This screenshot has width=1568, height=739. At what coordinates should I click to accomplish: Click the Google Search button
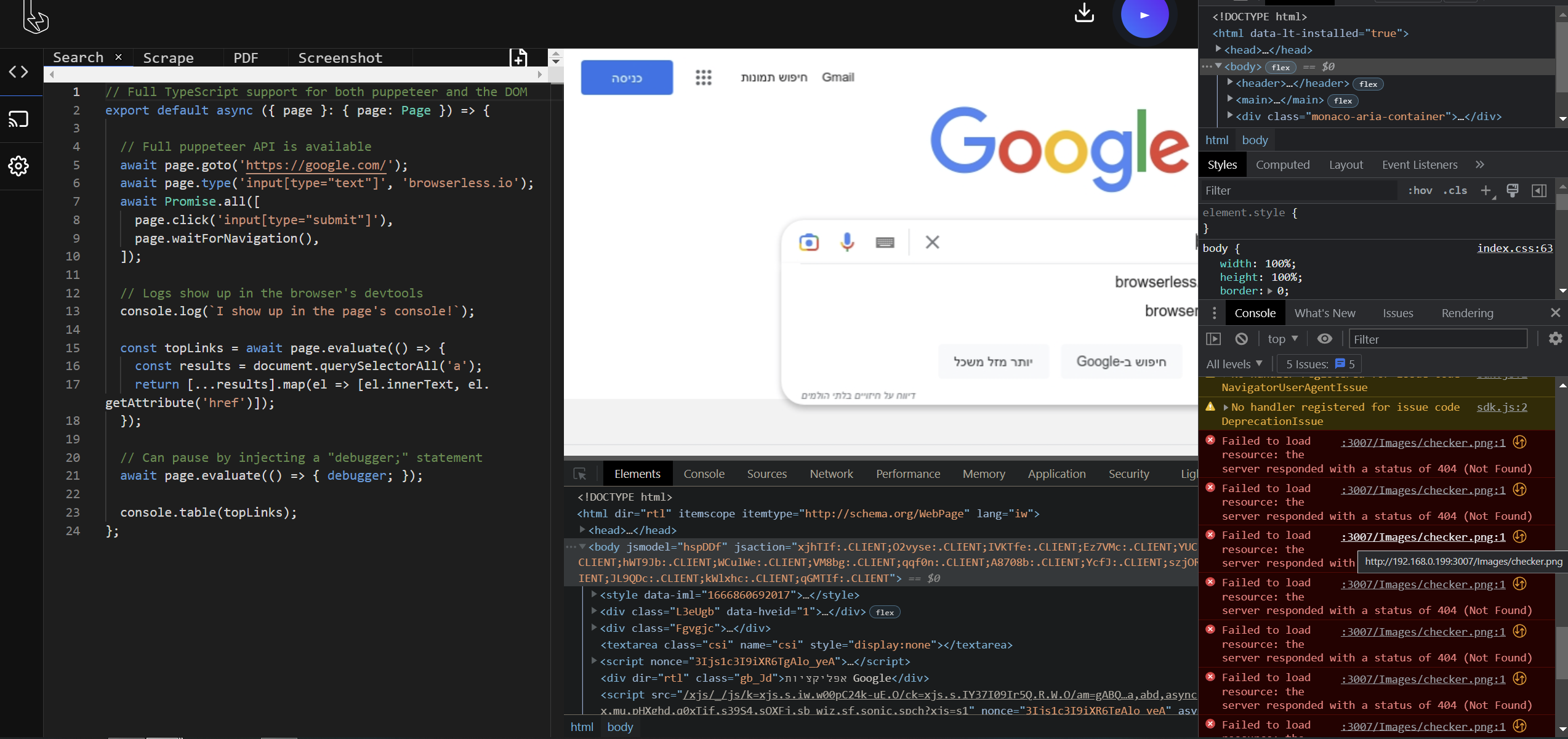coord(1121,361)
